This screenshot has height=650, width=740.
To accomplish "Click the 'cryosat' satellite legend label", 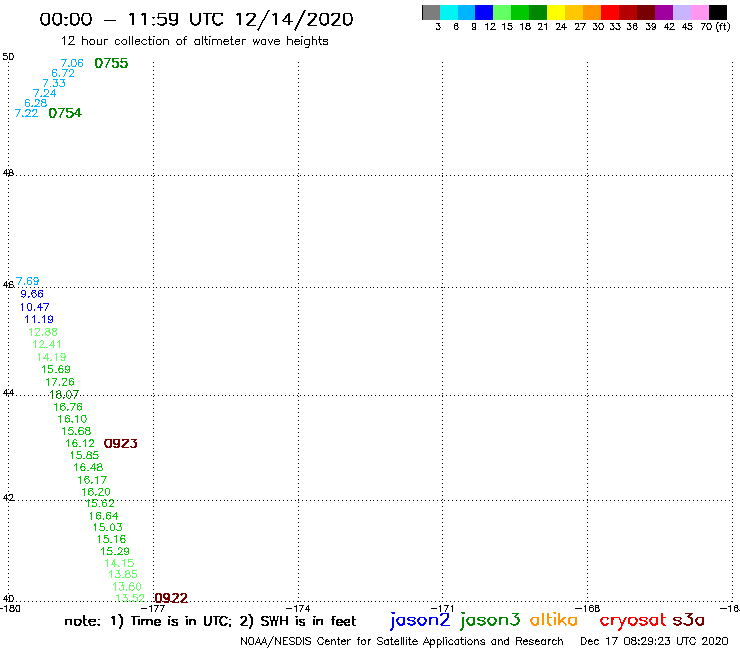I will coord(633,621).
